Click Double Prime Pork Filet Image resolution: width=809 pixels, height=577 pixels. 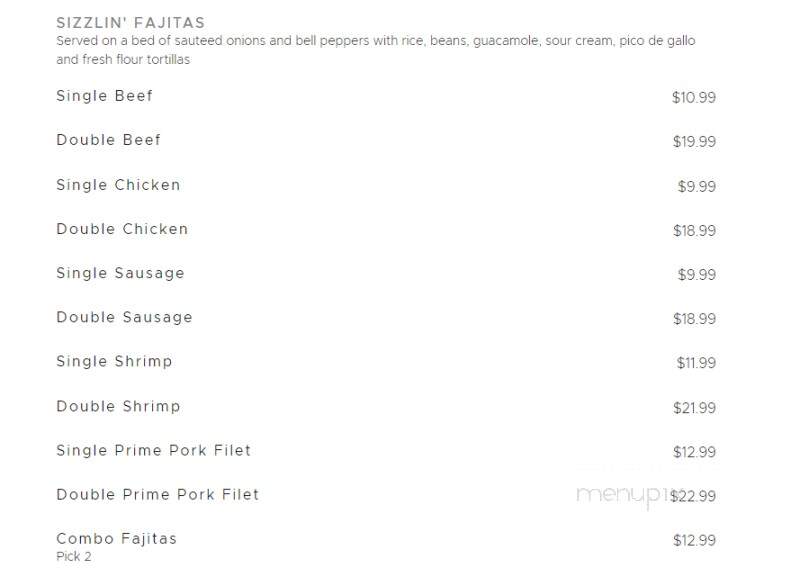pos(157,494)
